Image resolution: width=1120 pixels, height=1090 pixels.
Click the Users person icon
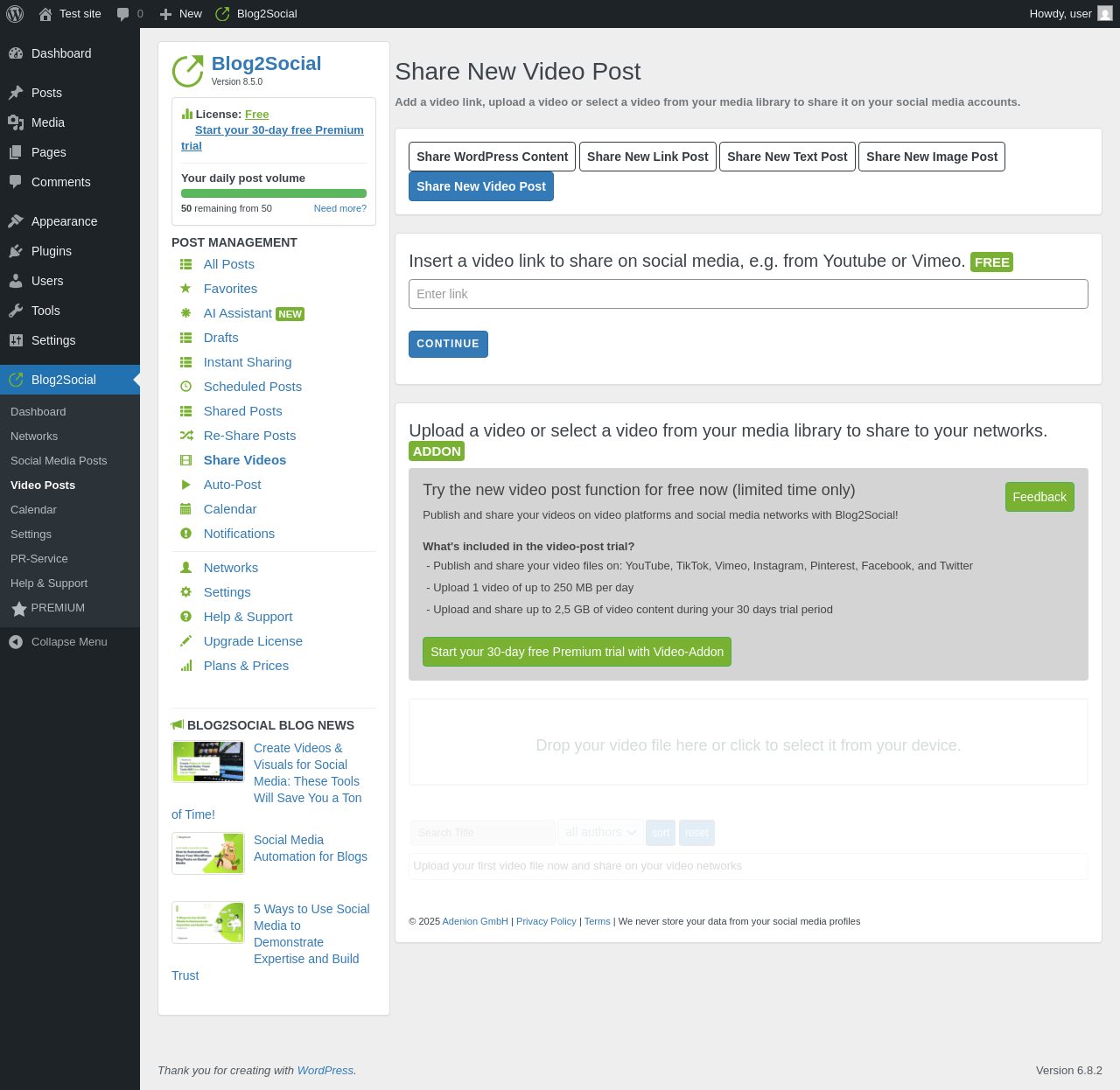tap(16, 281)
